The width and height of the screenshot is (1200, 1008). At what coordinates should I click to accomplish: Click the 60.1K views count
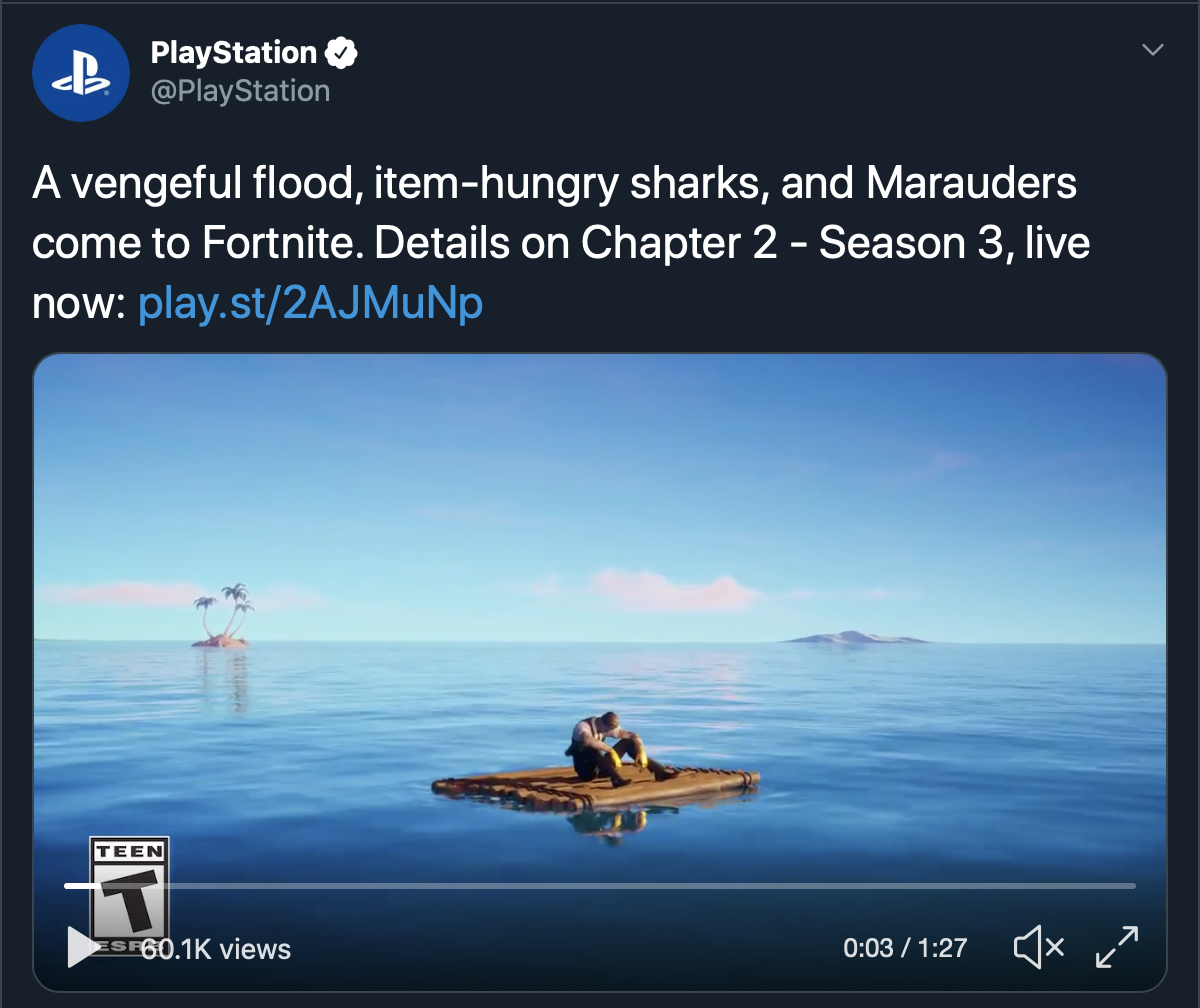(x=217, y=949)
